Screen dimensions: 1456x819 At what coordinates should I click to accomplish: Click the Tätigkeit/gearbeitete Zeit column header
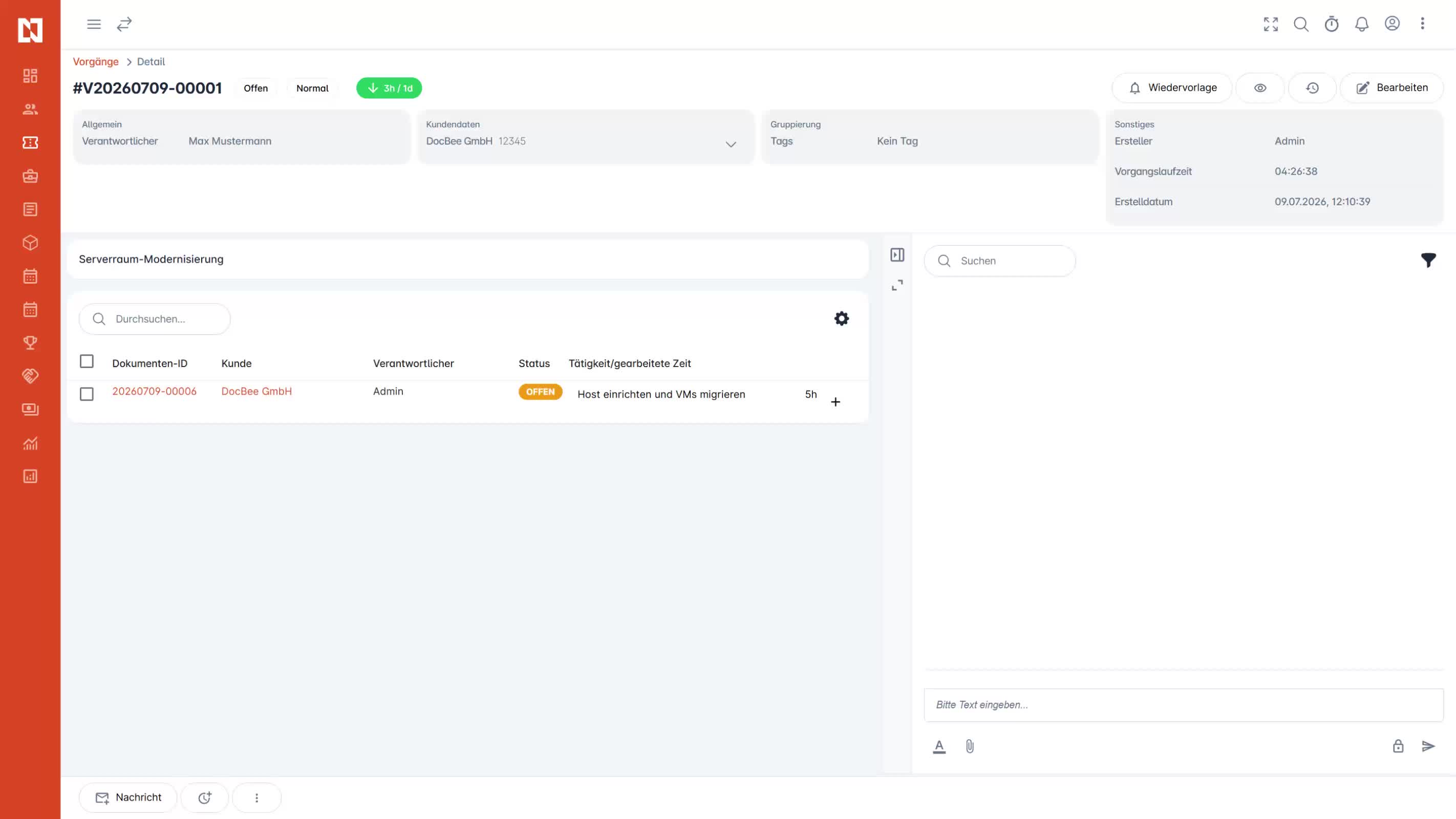click(630, 363)
